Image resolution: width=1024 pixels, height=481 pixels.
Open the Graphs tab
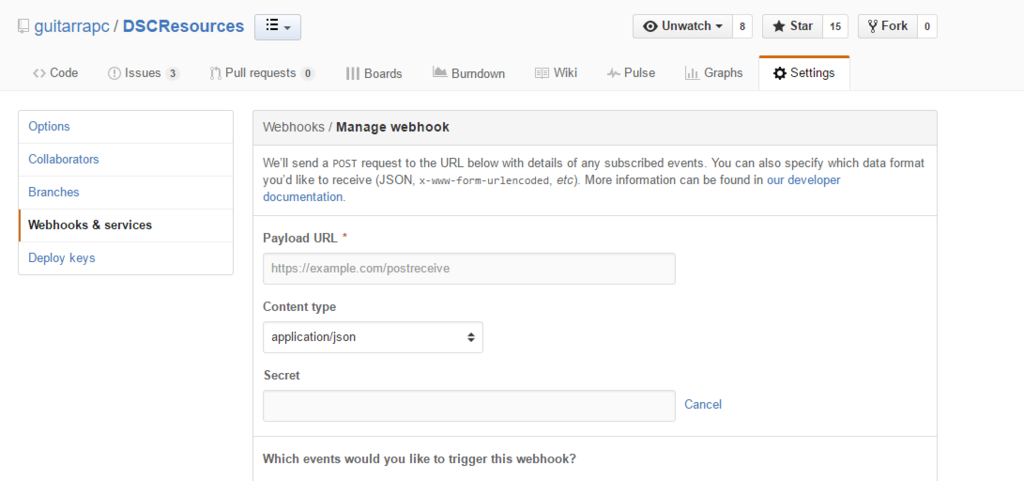coord(714,73)
